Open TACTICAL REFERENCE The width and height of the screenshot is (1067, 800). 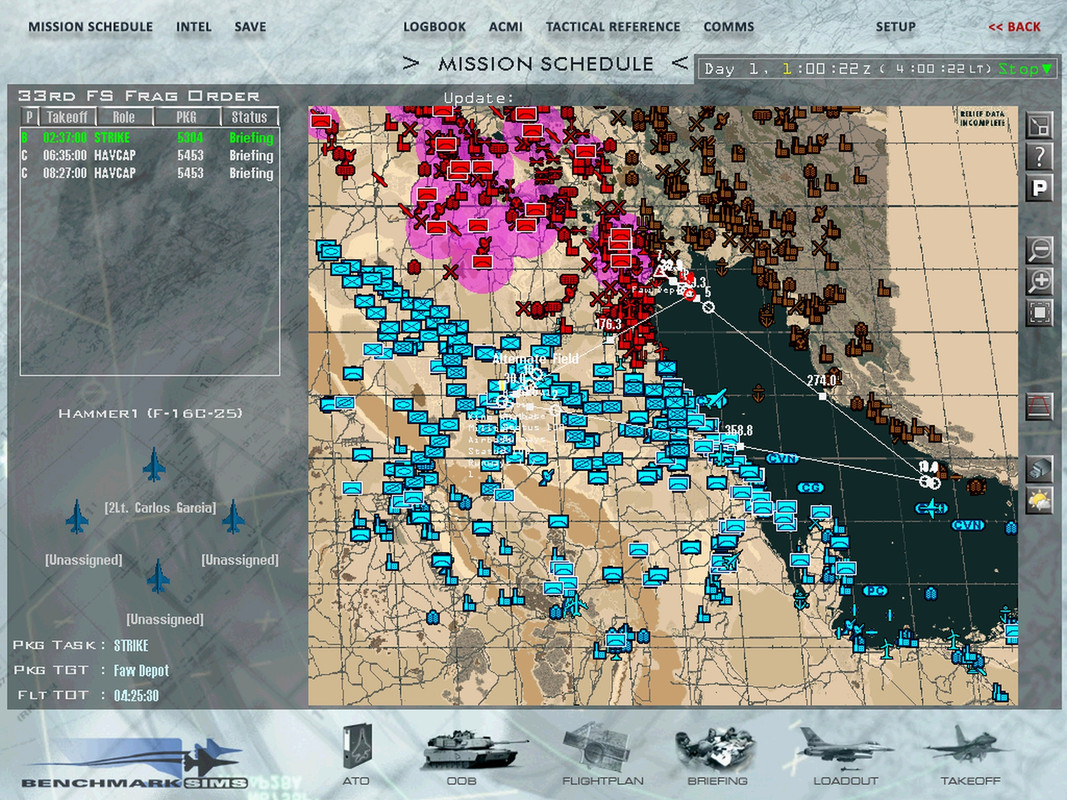(x=613, y=27)
